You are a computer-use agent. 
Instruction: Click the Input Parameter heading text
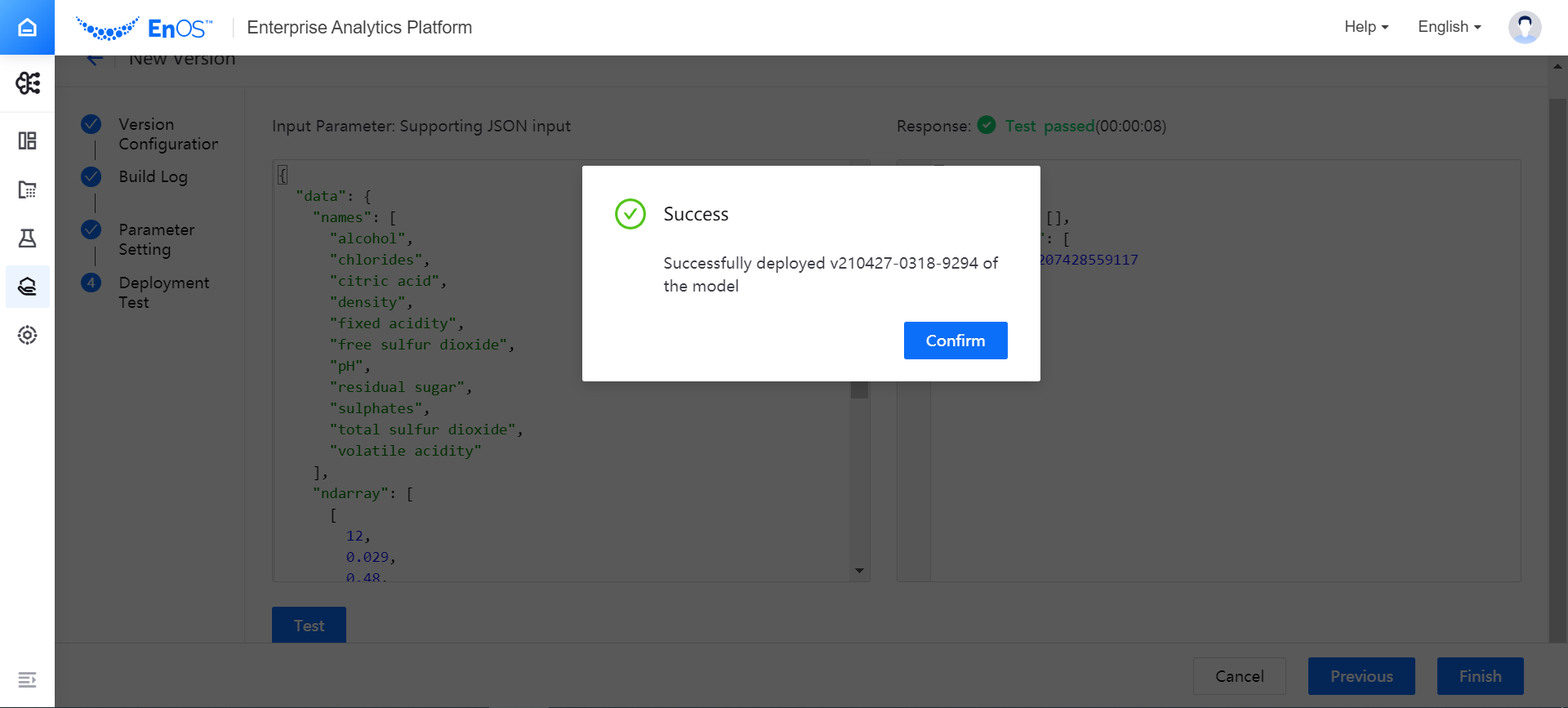click(x=421, y=126)
